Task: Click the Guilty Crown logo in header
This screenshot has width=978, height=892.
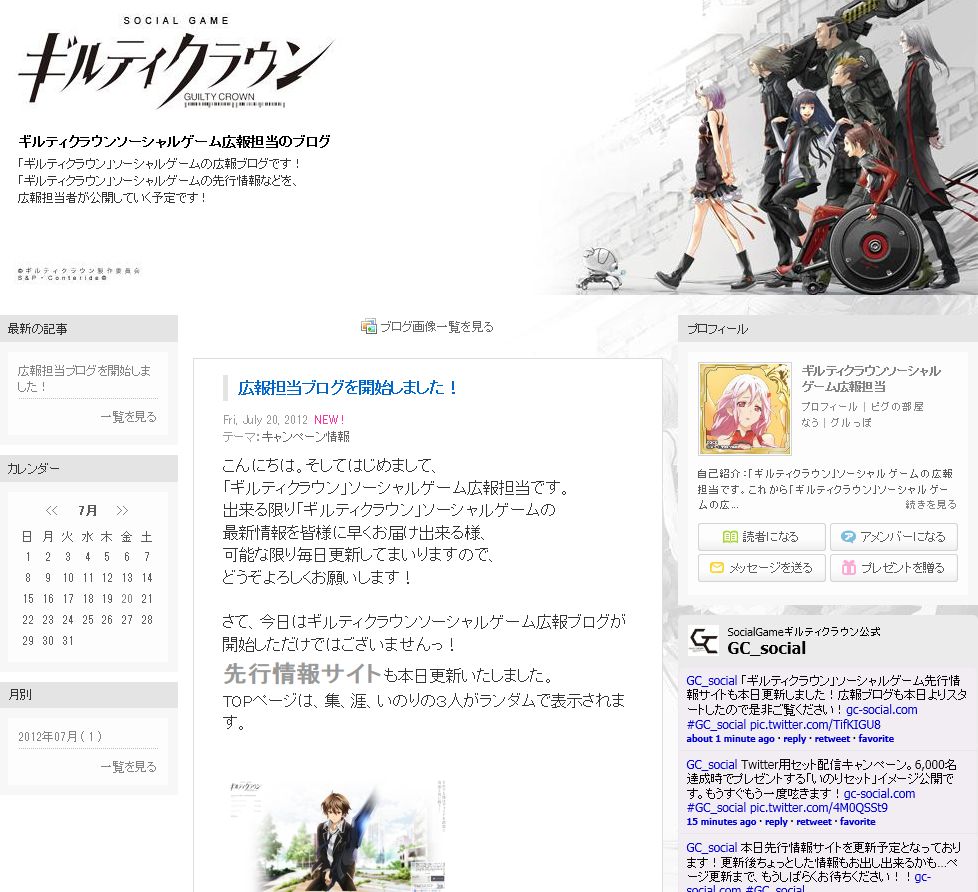Action: 177,62
